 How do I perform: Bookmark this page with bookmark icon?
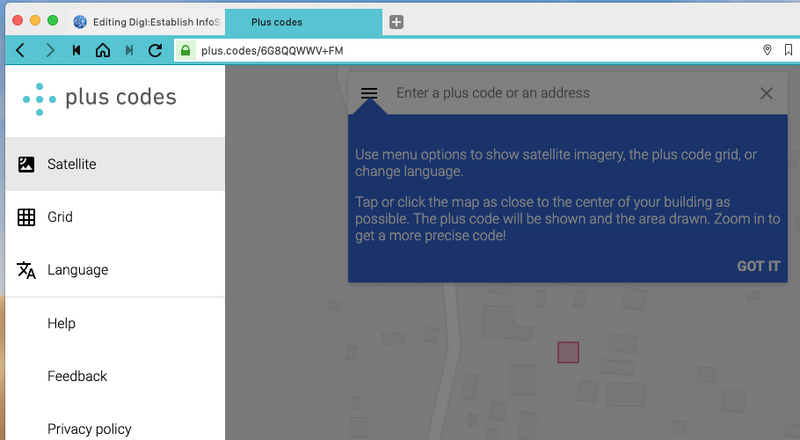coord(788,50)
